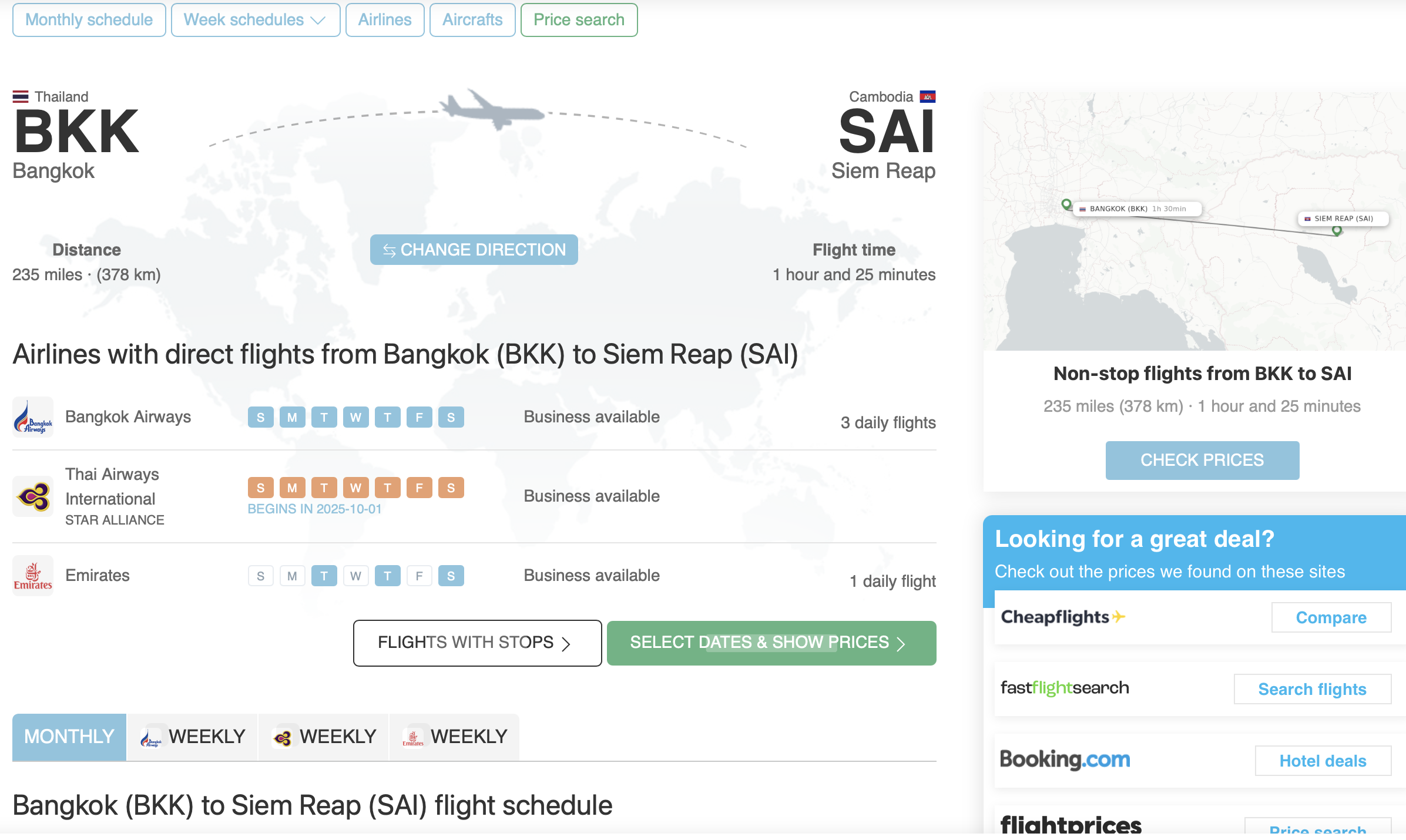The height and width of the screenshot is (840, 1406).
Task: Click the large SAI airport code
Action: pyautogui.click(x=887, y=132)
